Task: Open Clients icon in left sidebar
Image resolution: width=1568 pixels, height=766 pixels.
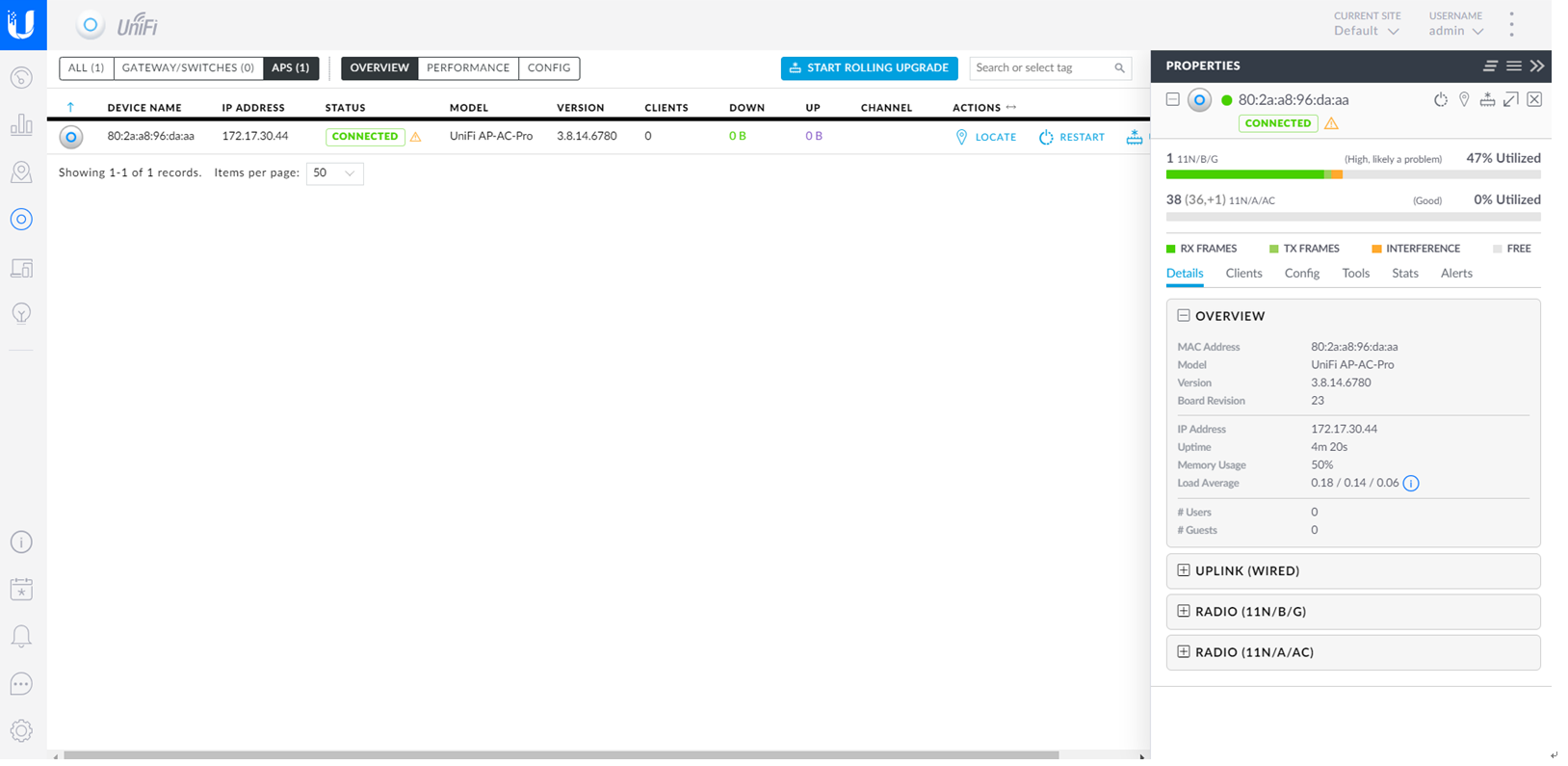Action: 21,268
